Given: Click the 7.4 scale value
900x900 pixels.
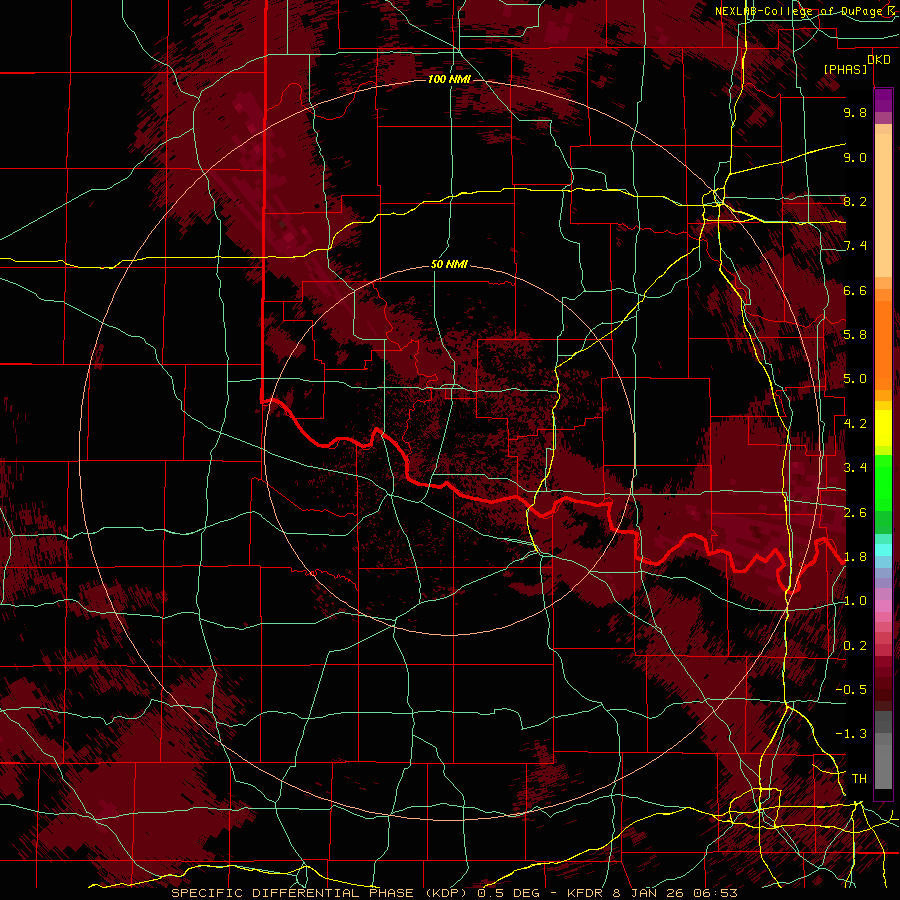Looking at the screenshot, I should point(855,246).
